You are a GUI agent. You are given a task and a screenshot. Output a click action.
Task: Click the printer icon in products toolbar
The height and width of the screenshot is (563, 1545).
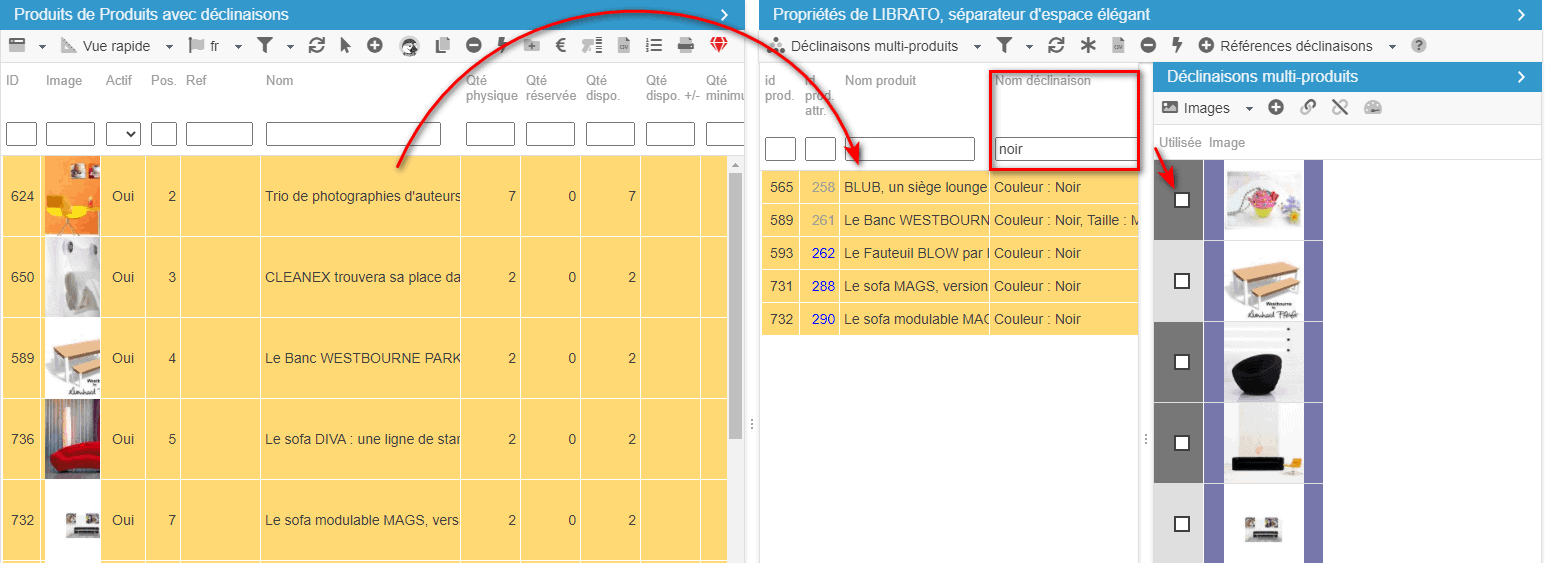coord(686,45)
